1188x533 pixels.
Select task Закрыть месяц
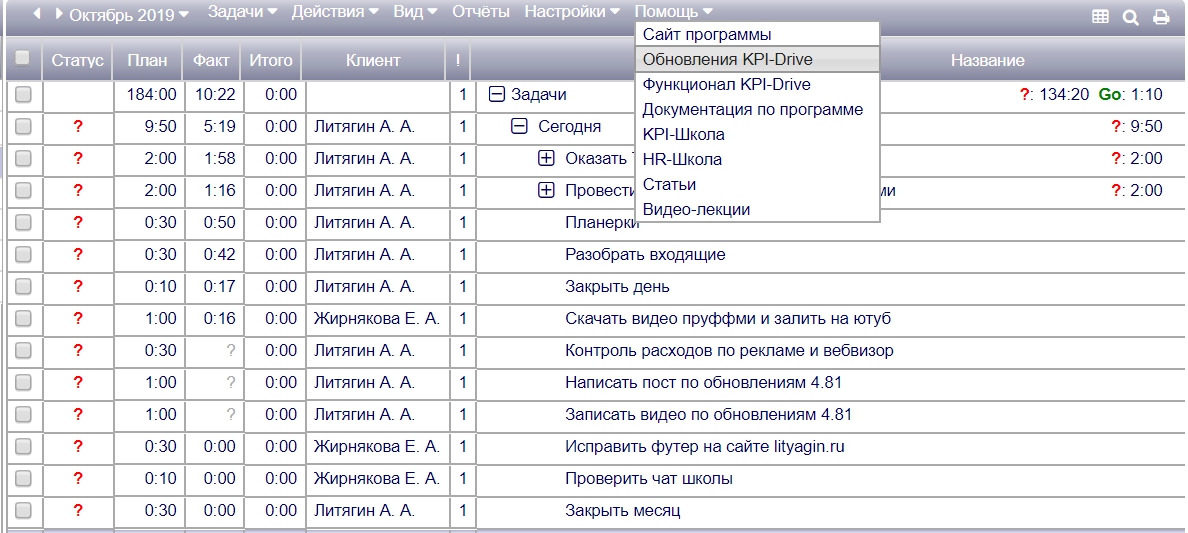[x=623, y=510]
